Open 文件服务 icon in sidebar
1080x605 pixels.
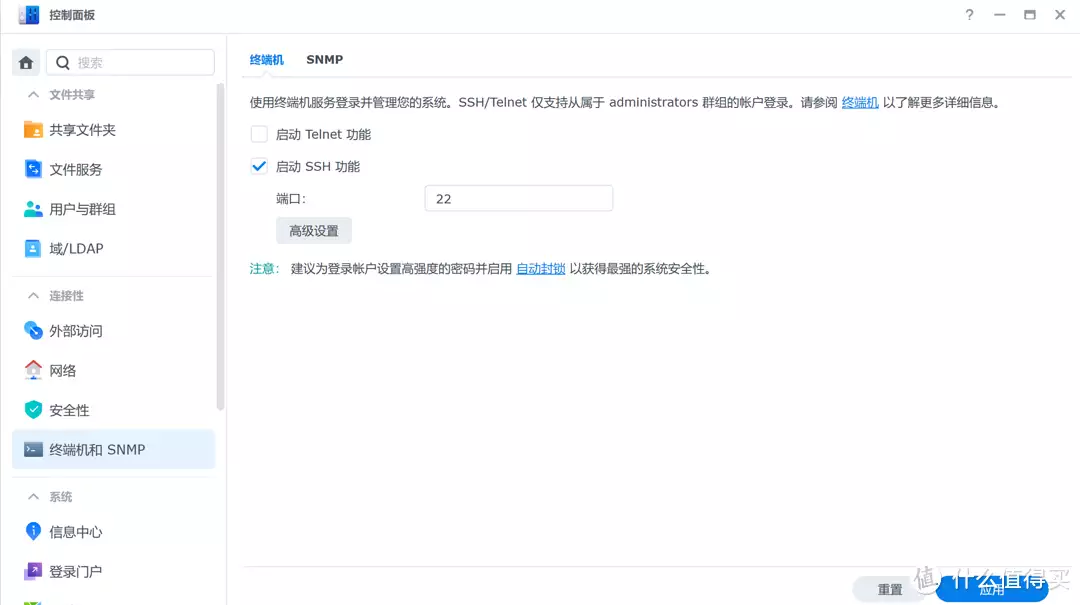click(x=33, y=169)
